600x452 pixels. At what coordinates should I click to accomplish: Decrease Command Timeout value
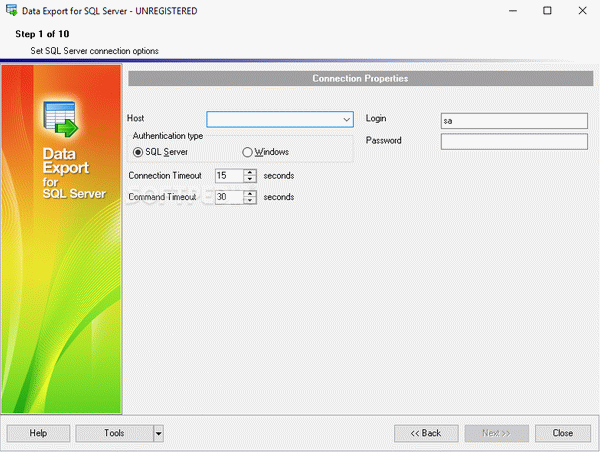250,200
